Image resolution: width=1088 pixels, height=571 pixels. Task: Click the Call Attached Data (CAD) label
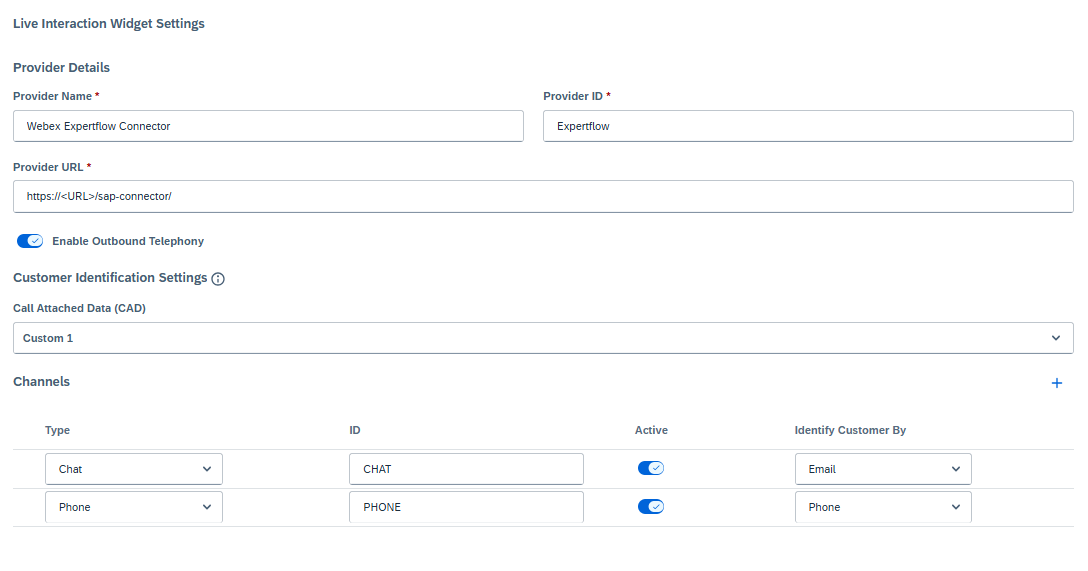click(79, 308)
